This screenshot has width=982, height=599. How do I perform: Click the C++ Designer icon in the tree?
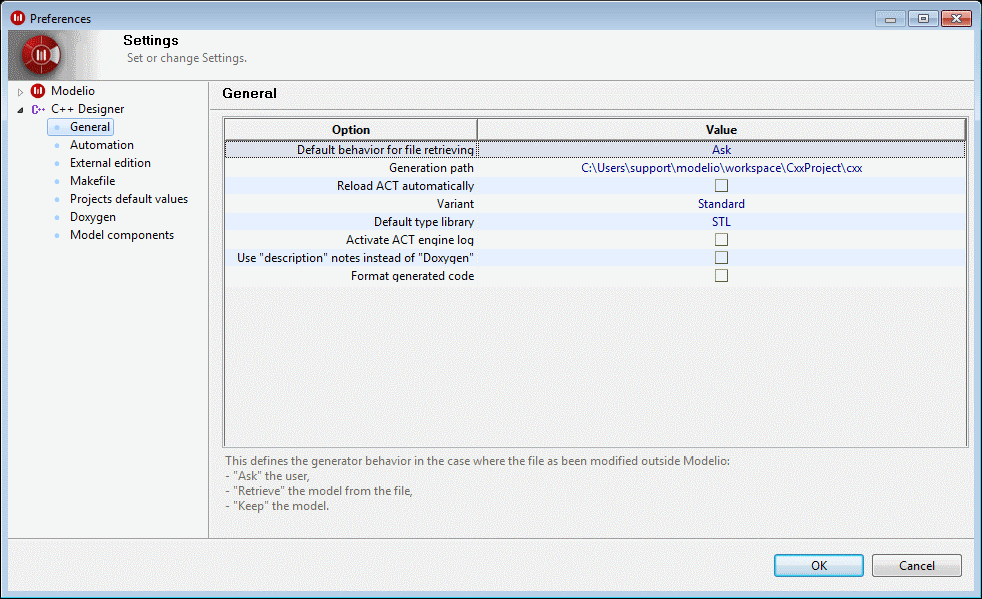(x=38, y=109)
